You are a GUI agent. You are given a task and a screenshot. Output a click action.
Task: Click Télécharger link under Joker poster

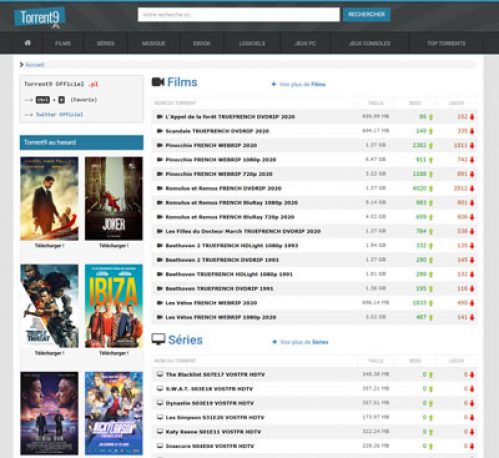pos(114,246)
